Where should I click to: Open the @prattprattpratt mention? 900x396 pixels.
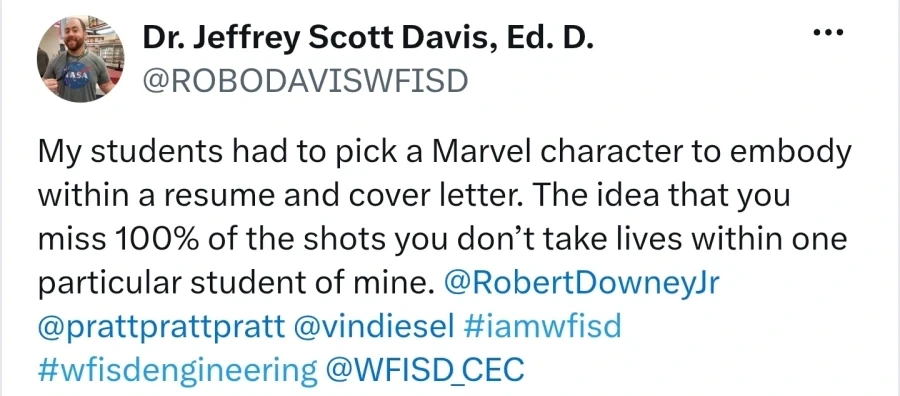pos(161,327)
